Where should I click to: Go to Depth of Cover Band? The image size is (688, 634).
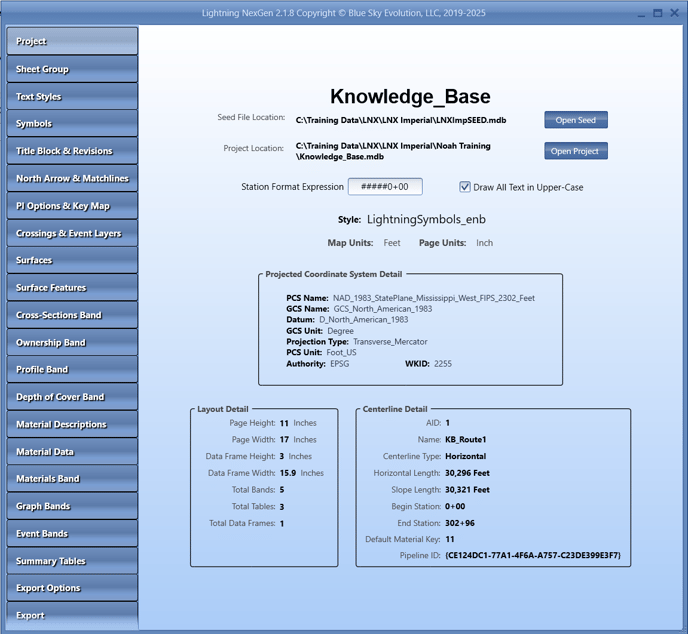pyautogui.click(x=72, y=397)
